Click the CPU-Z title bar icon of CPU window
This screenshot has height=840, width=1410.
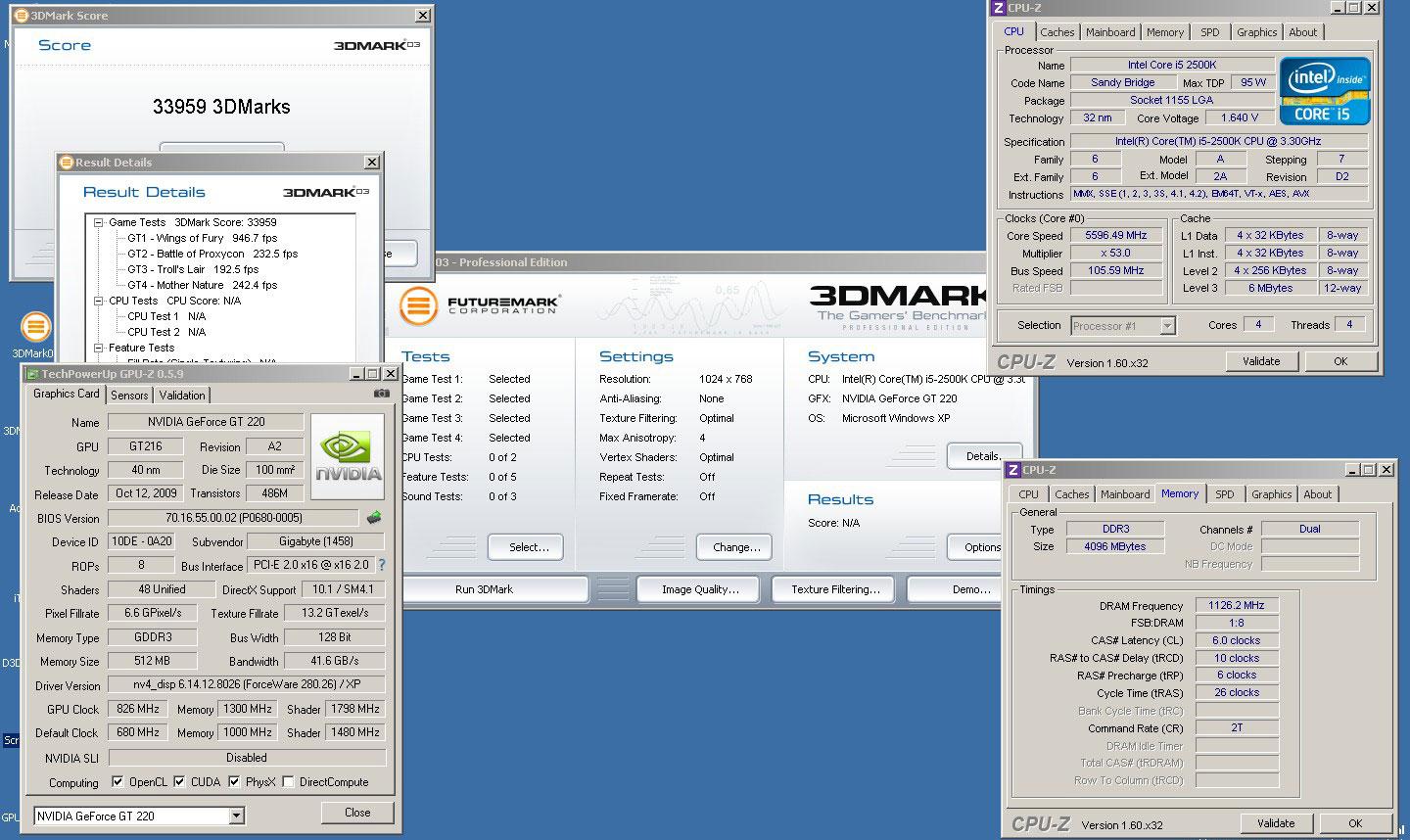click(999, 7)
